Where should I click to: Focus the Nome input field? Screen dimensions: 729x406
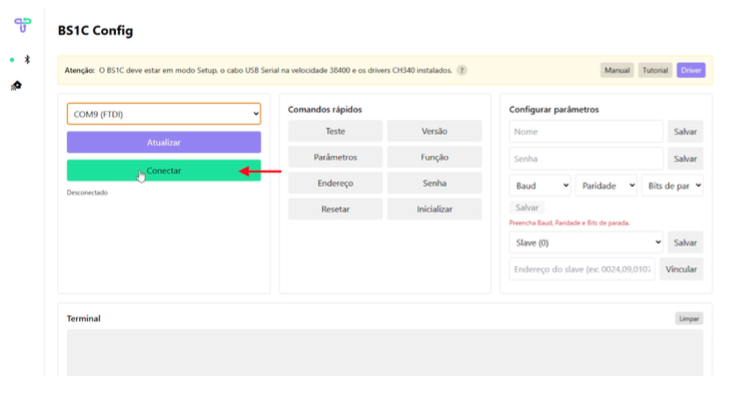pyautogui.click(x=586, y=131)
